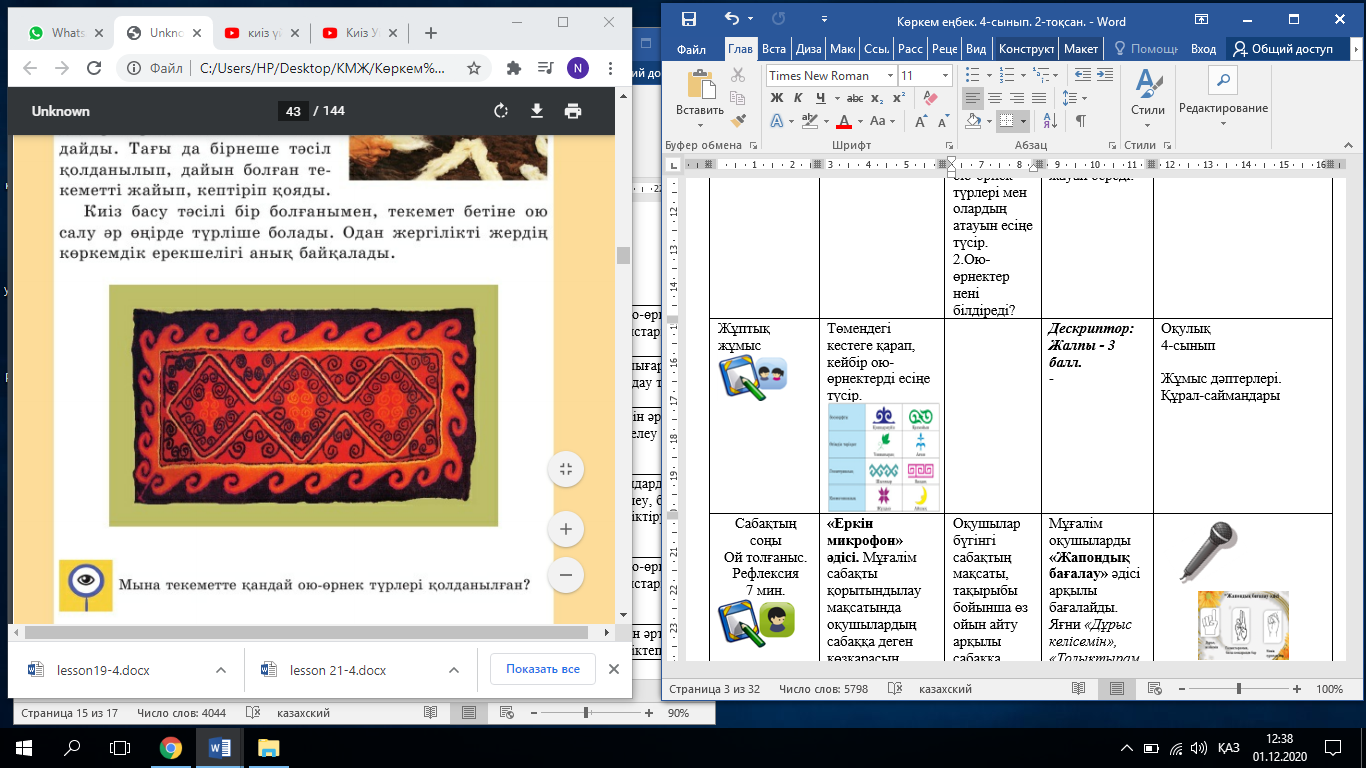Click the Показать все button
The width and height of the screenshot is (1366, 768).
[x=542, y=670]
